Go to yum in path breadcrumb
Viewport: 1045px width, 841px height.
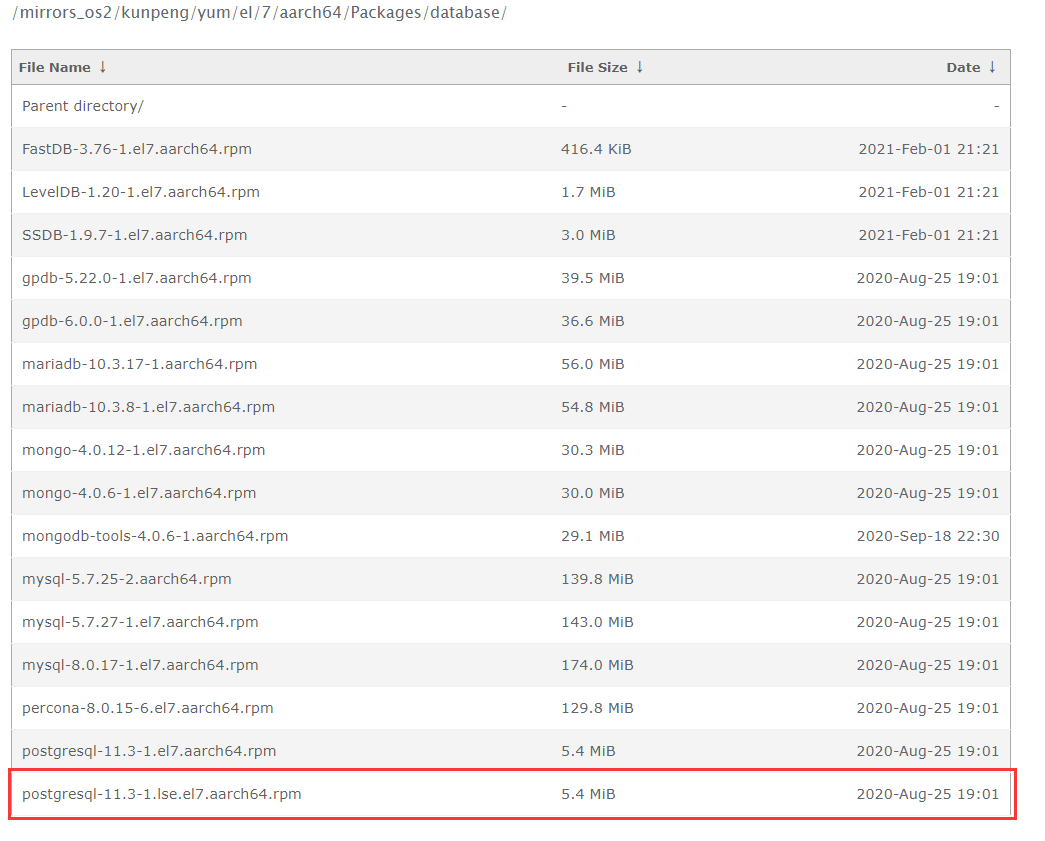coord(214,13)
